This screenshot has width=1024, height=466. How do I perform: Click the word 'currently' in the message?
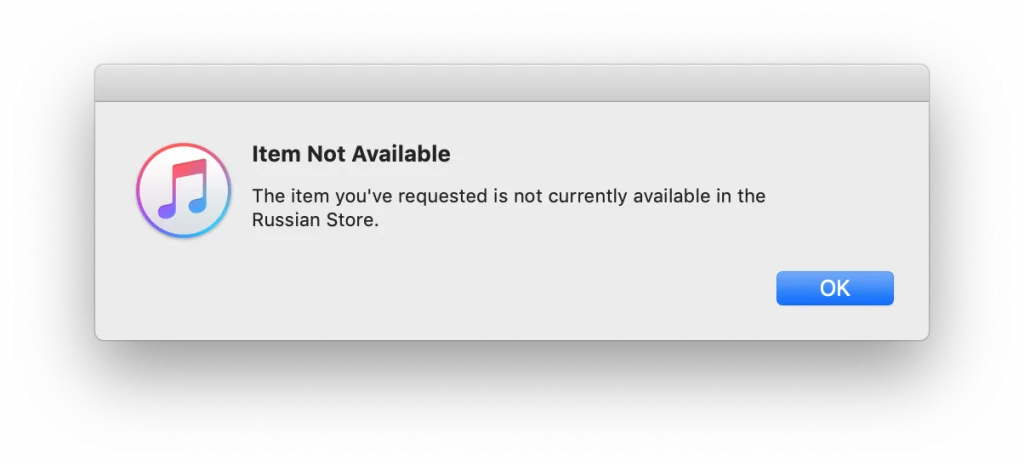pos(583,196)
